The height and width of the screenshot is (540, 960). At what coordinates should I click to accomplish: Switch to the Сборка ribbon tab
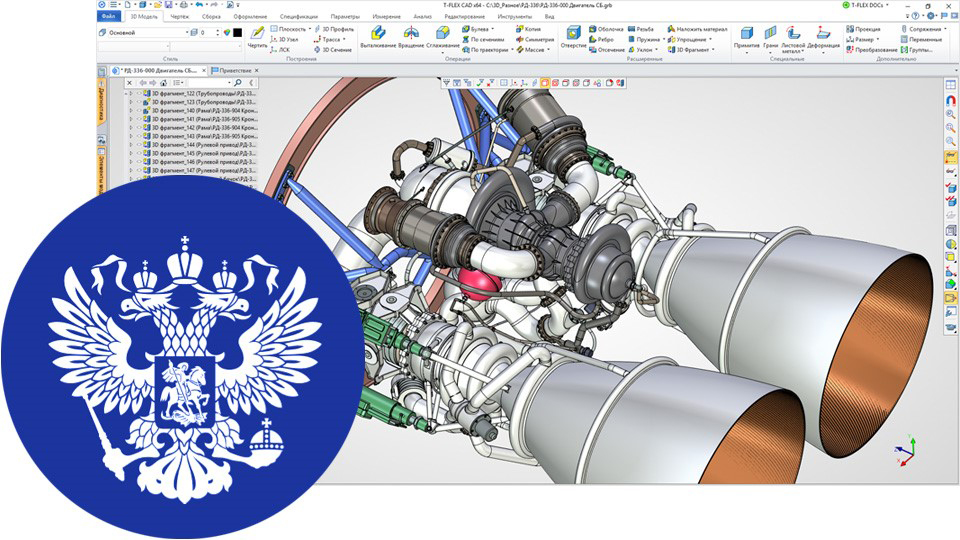[x=211, y=17]
